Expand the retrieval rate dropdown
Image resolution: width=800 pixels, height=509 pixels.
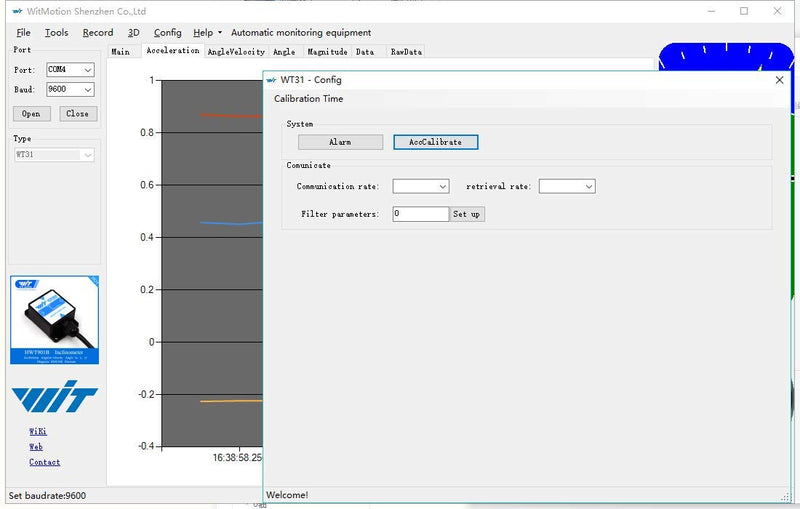[589, 187]
